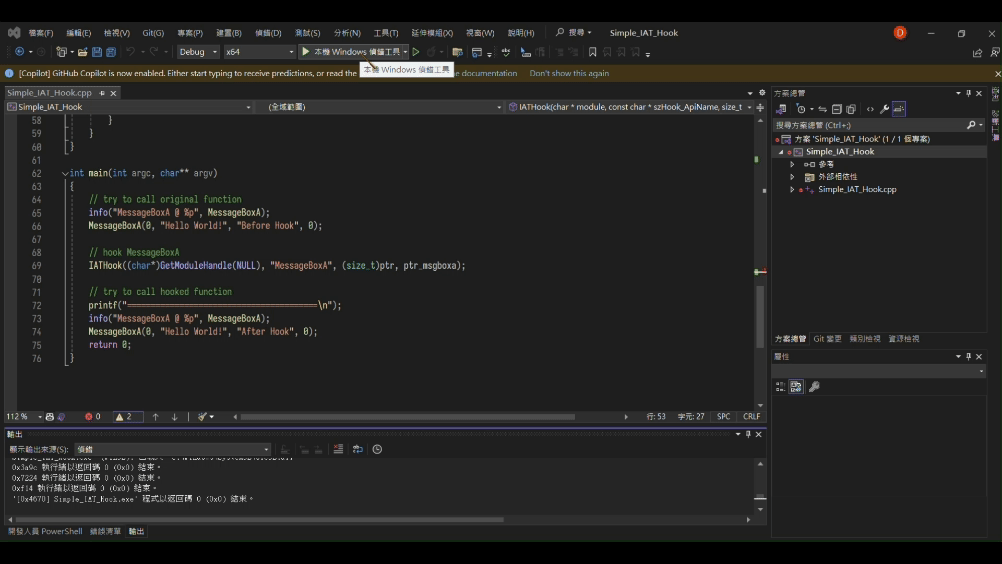Collapse the main function code block
This screenshot has height=564, width=1002.
point(65,173)
